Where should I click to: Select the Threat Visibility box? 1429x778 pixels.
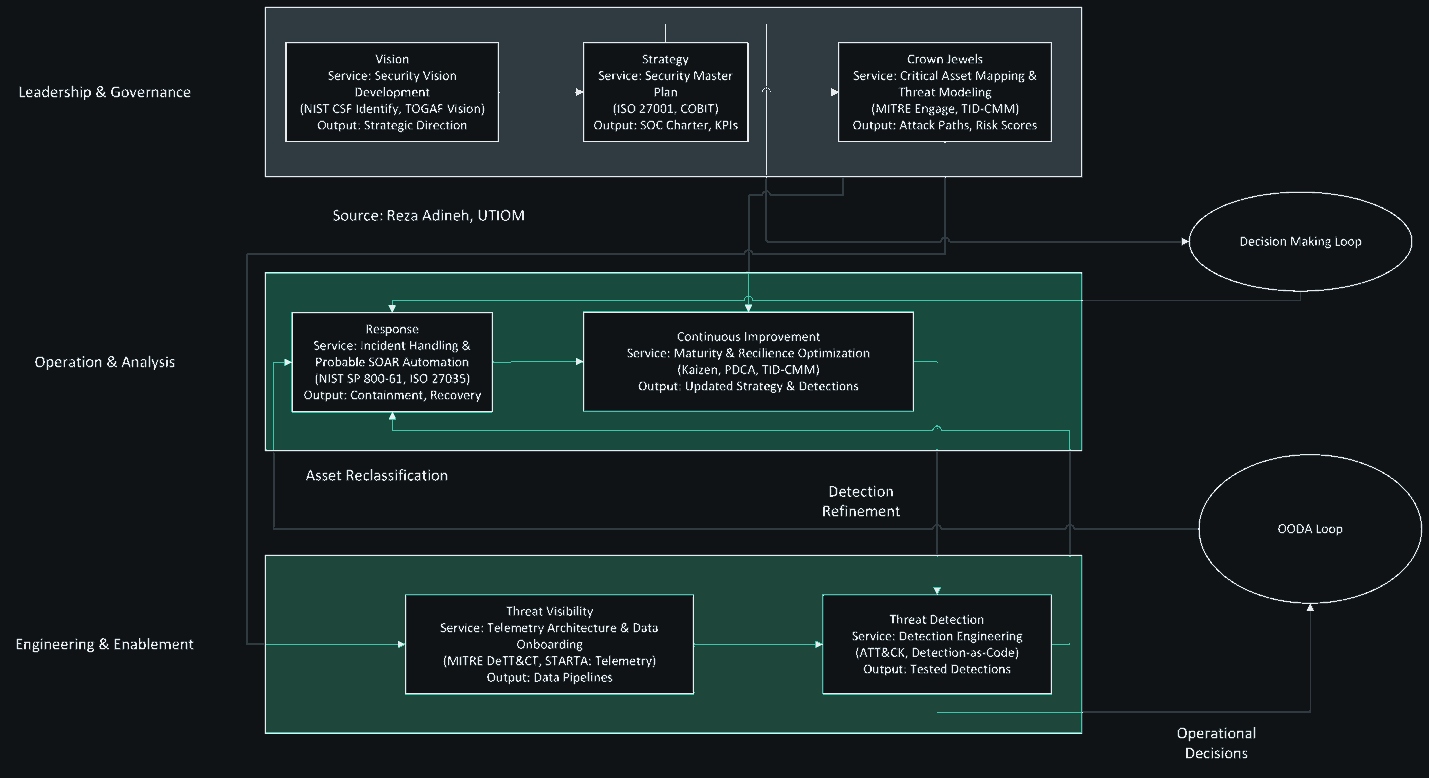pos(549,644)
